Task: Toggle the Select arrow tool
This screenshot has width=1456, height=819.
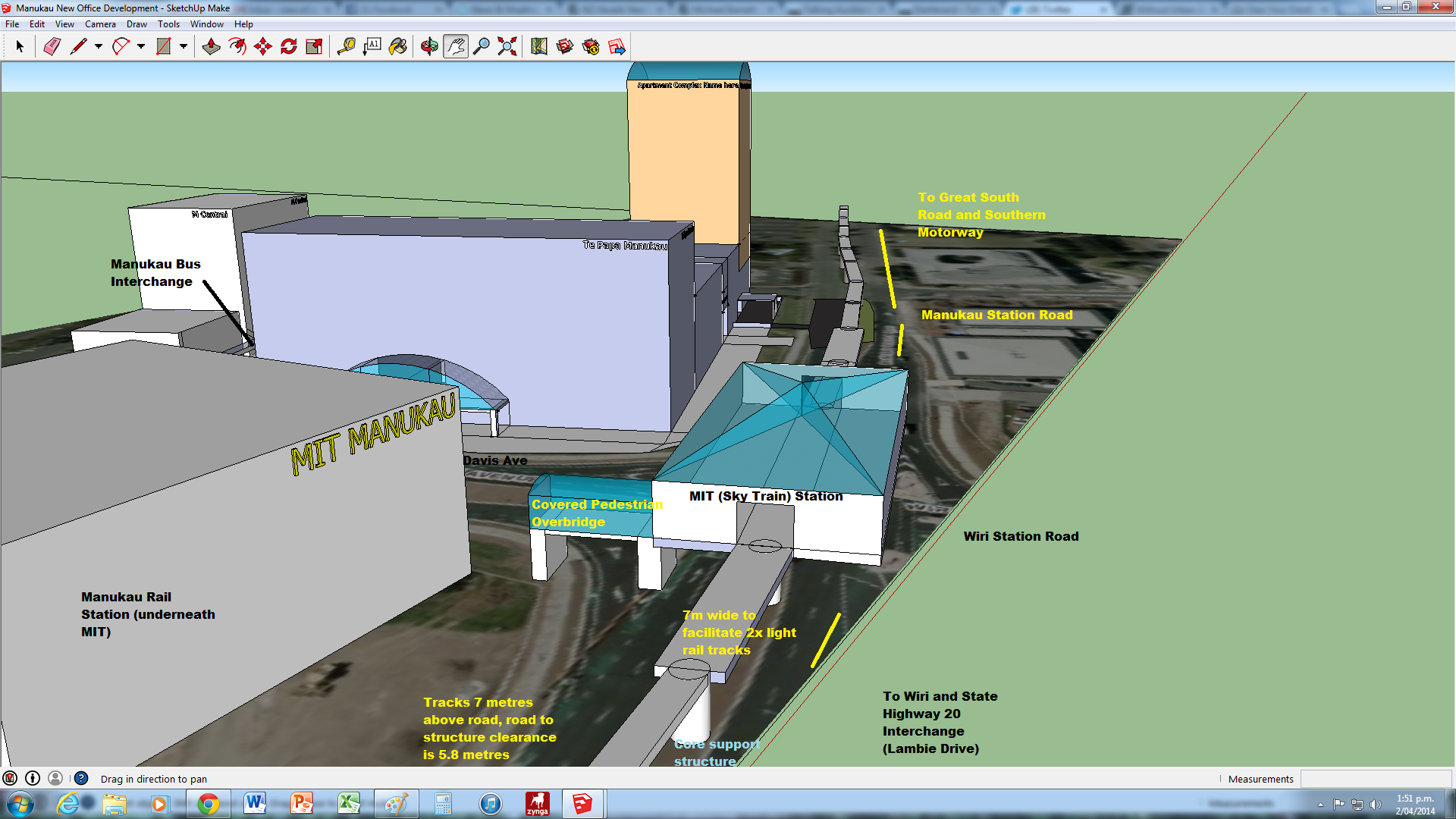Action: coord(20,47)
